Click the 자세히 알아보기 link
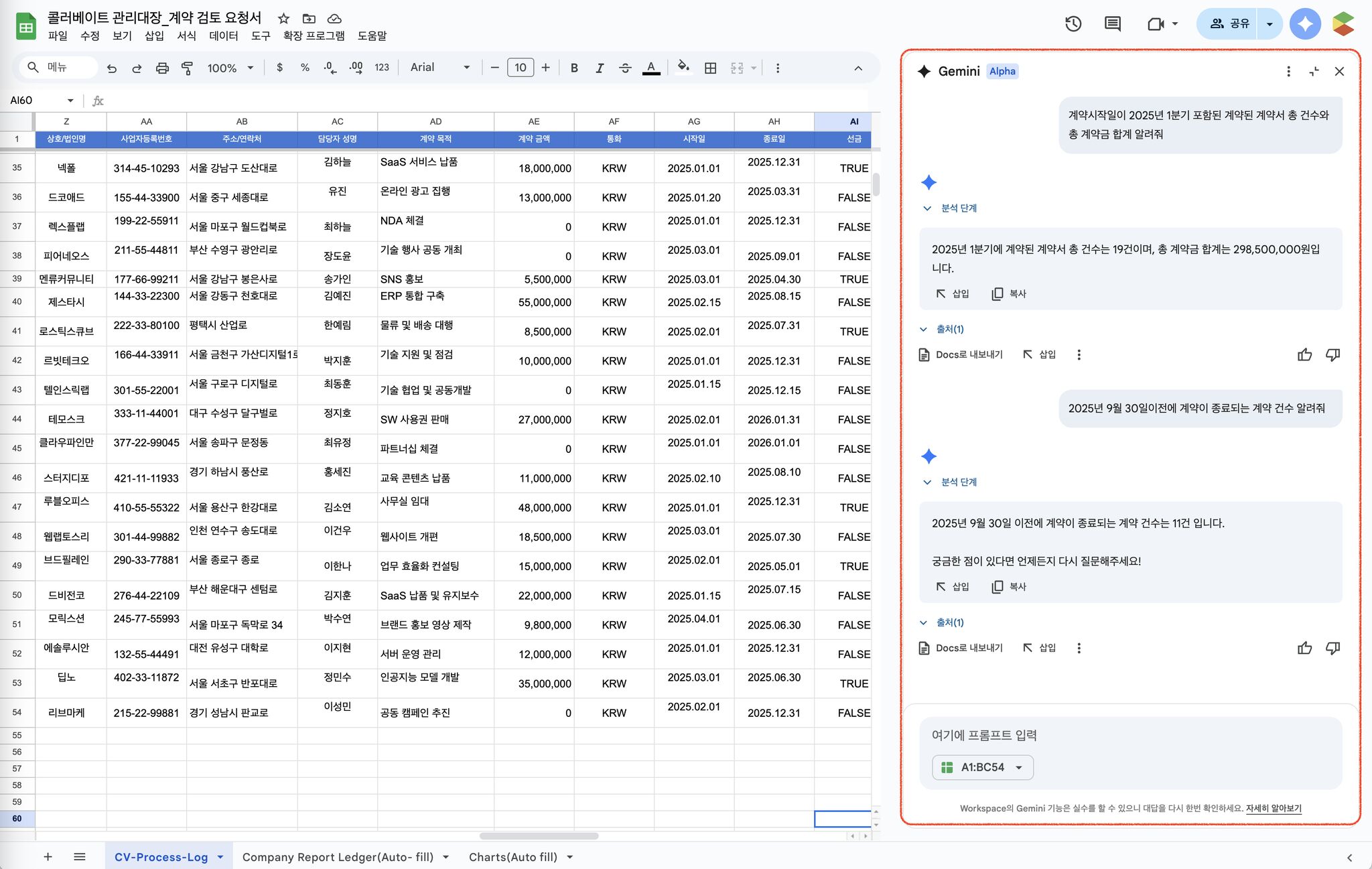1372x869 pixels. coord(1273,808)
